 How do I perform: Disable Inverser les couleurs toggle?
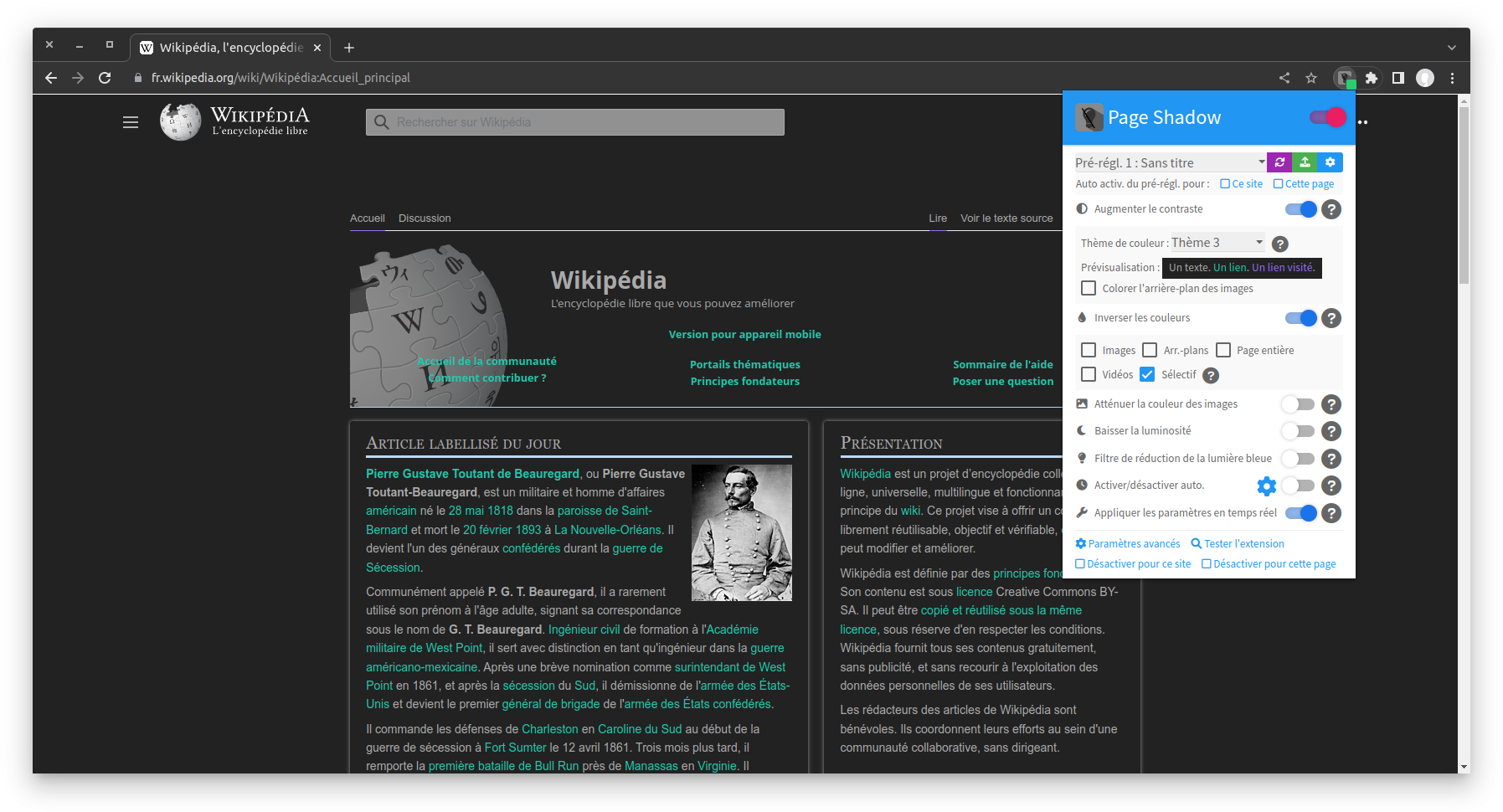click(x=1301, y=318)
